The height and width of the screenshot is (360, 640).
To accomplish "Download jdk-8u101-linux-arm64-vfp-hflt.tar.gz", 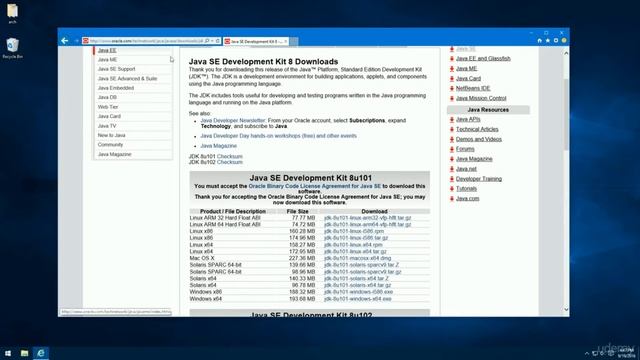I will pos(367,224).
